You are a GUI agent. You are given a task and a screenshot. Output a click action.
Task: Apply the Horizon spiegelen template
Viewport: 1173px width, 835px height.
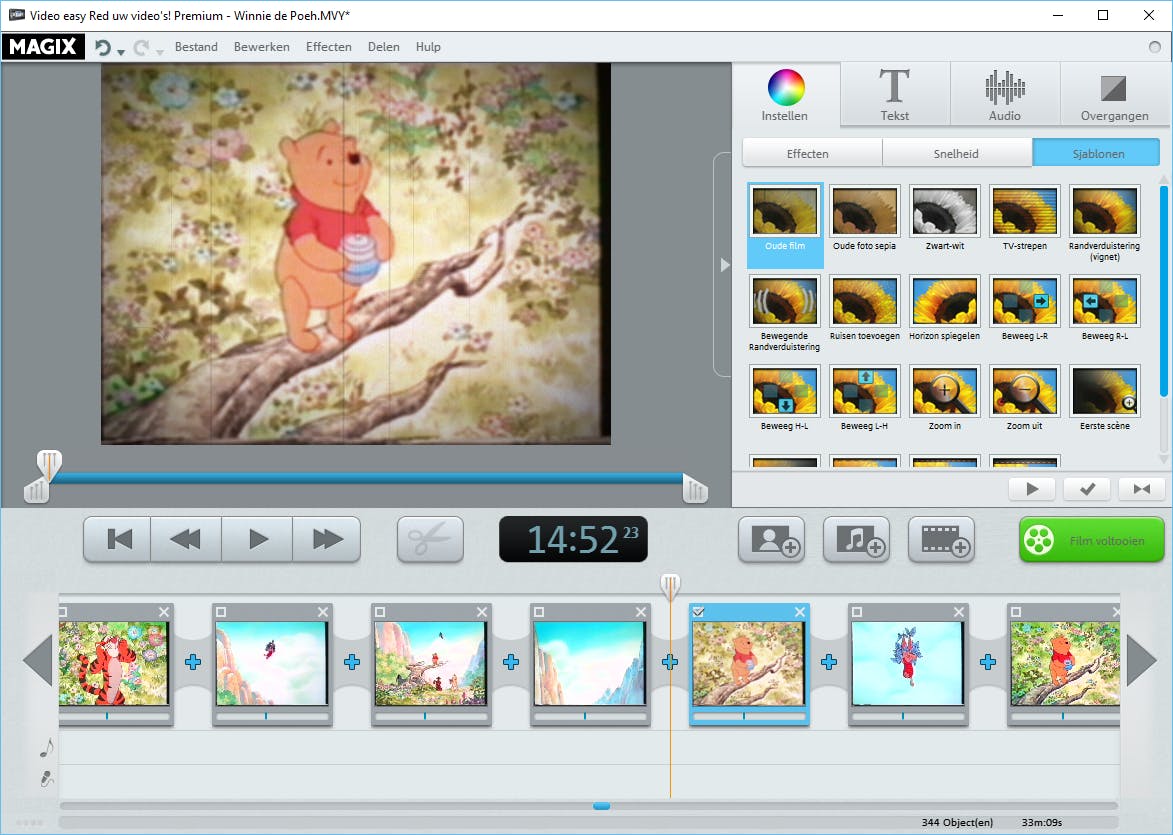click(x=945, y=308)
